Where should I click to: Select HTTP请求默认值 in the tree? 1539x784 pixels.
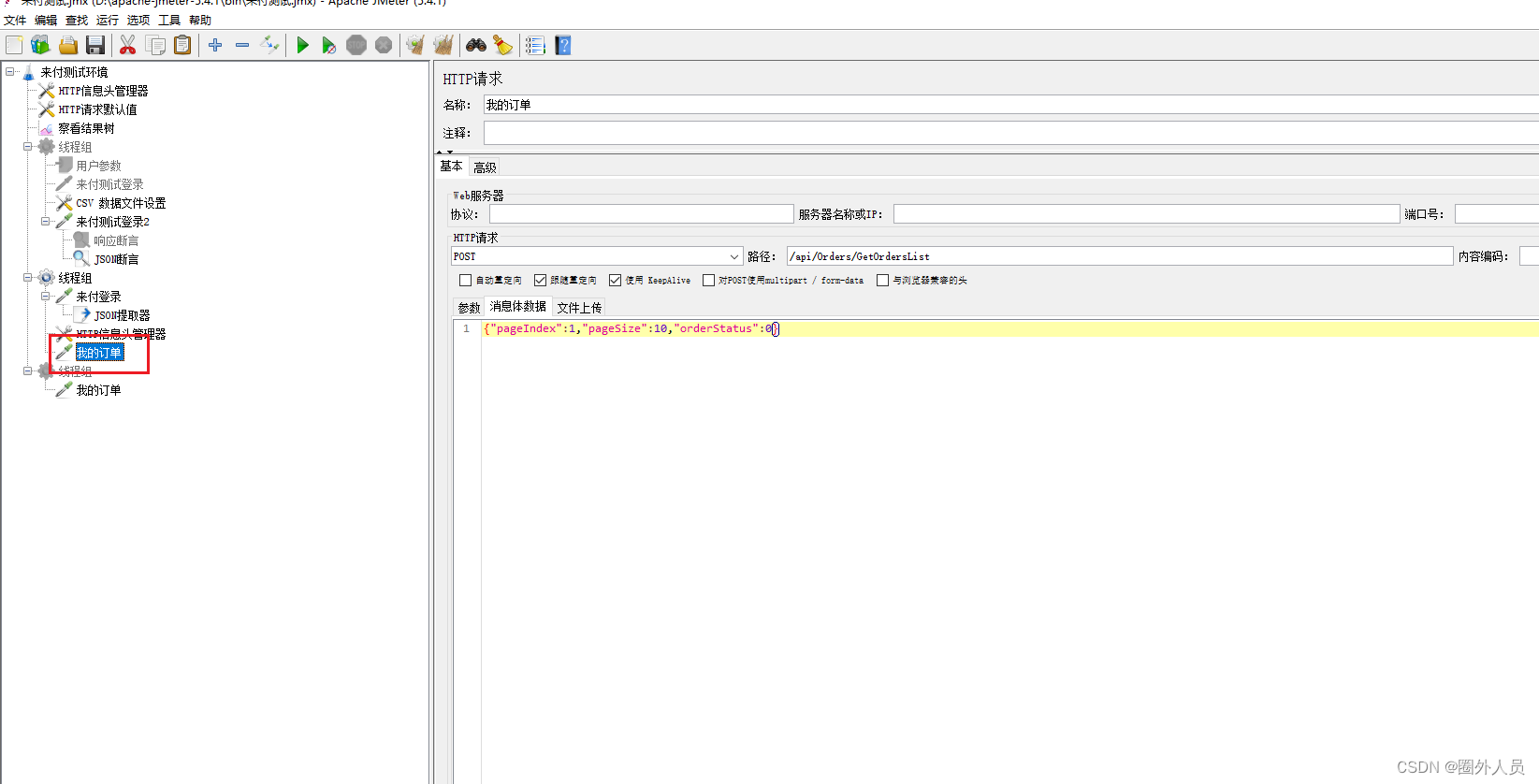coord(97,109)
